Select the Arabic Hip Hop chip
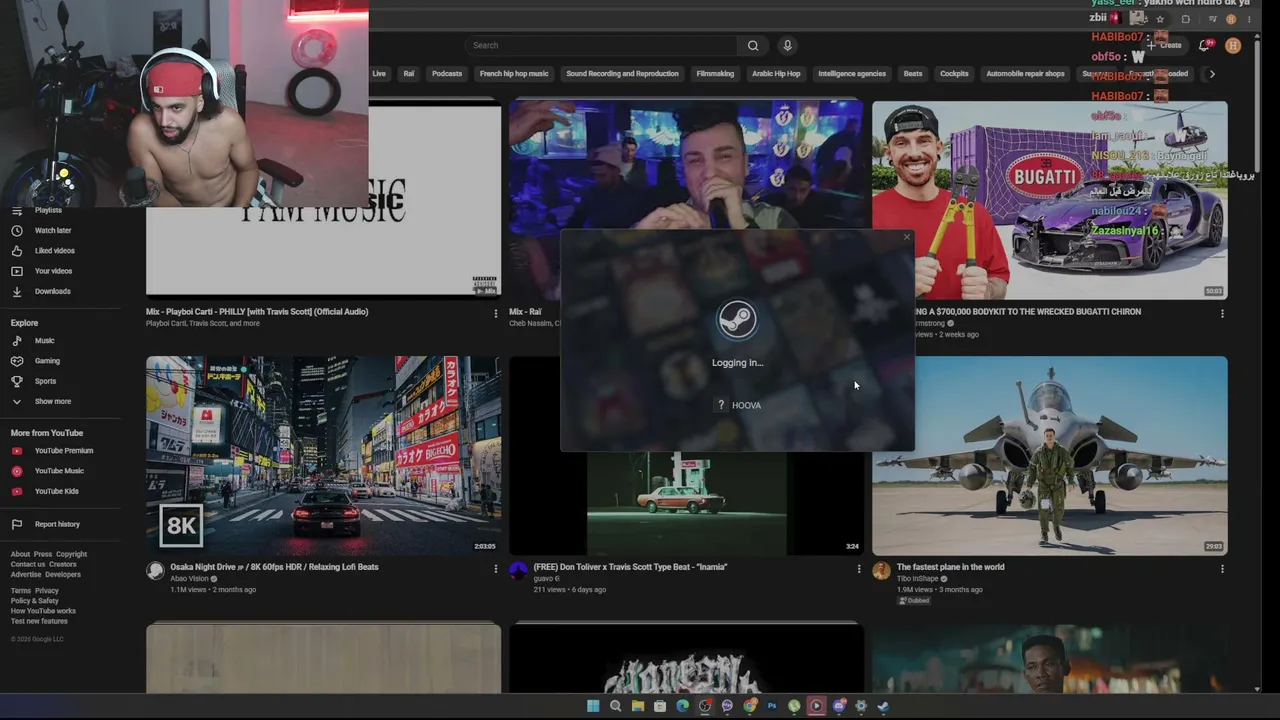This screenshot has height=720, width=1280. point(776,73)
